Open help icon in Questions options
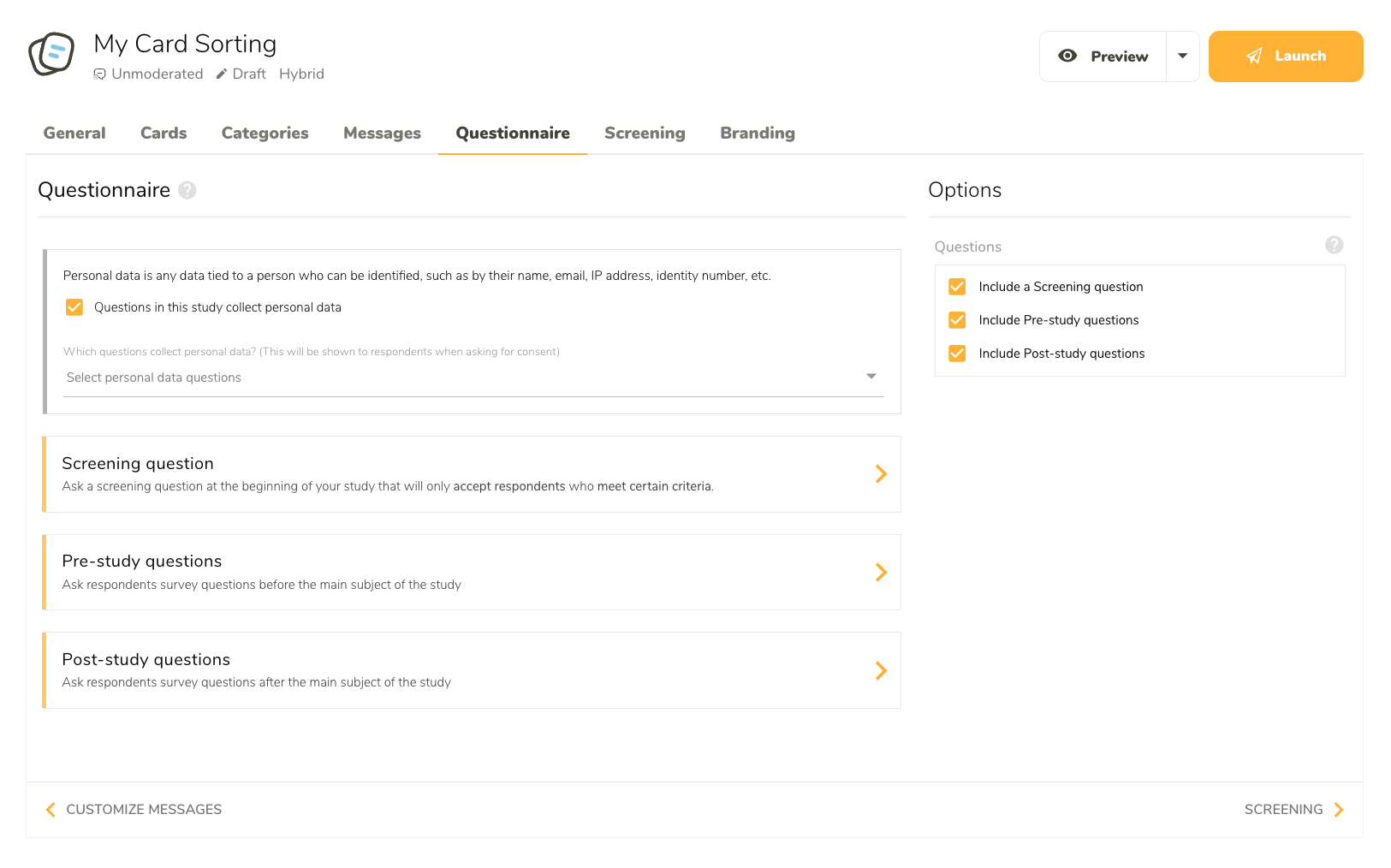1391x868 pixels. [x=1334, y=246]
